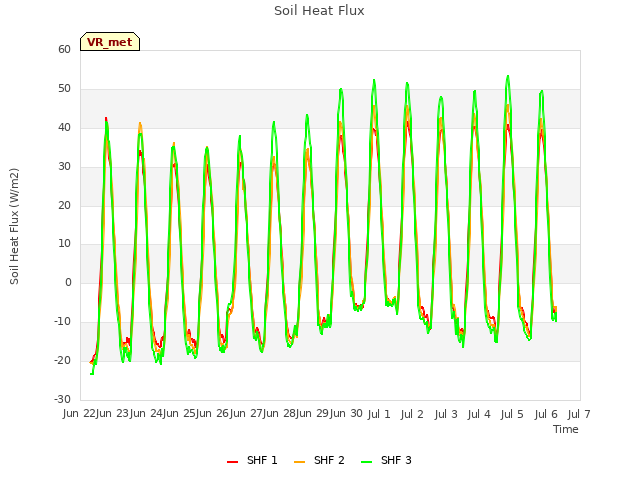Click the Time axis label
The height and width of the screenshot is (480, 640).
566,429
